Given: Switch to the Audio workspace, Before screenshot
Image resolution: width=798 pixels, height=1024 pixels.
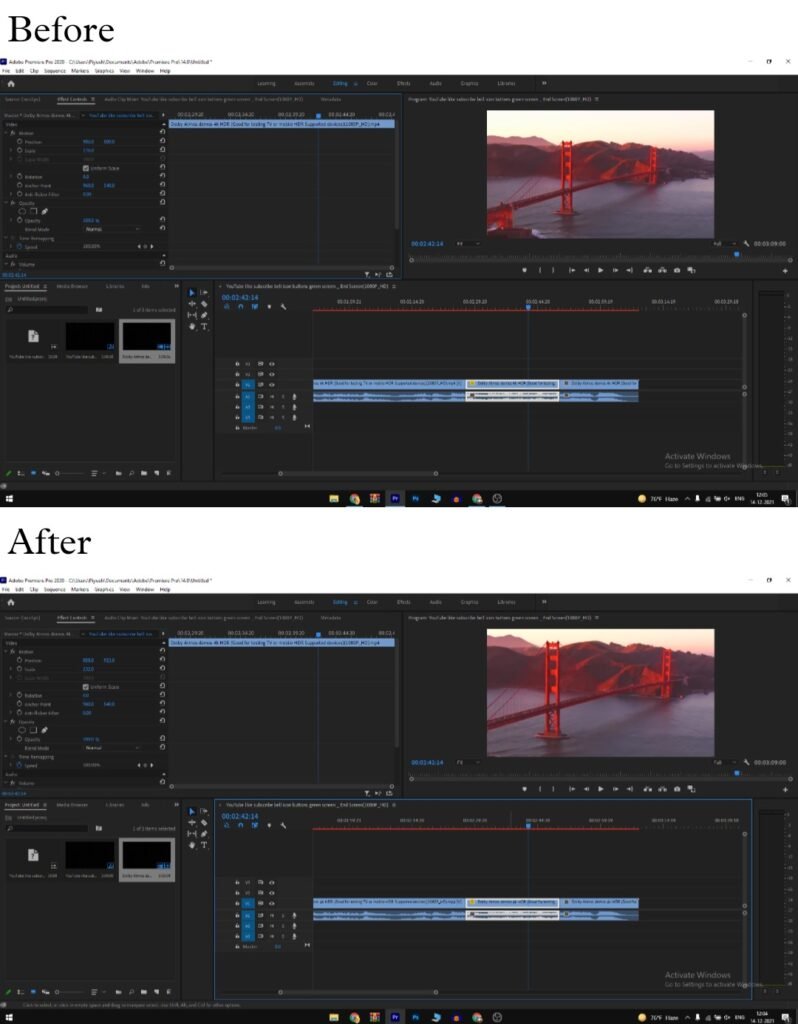Looking at the screenshot, I should [435, 84].
